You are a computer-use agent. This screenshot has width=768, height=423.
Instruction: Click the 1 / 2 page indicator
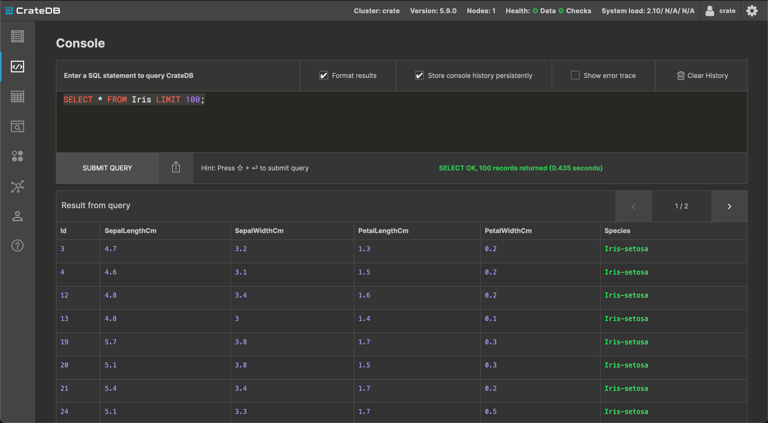[681, 206]
